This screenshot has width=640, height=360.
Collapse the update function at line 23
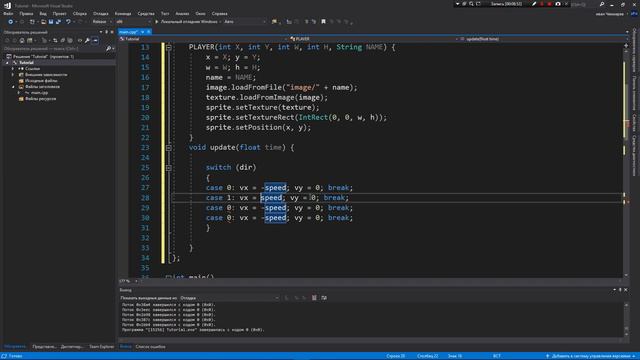coord(169,148)
